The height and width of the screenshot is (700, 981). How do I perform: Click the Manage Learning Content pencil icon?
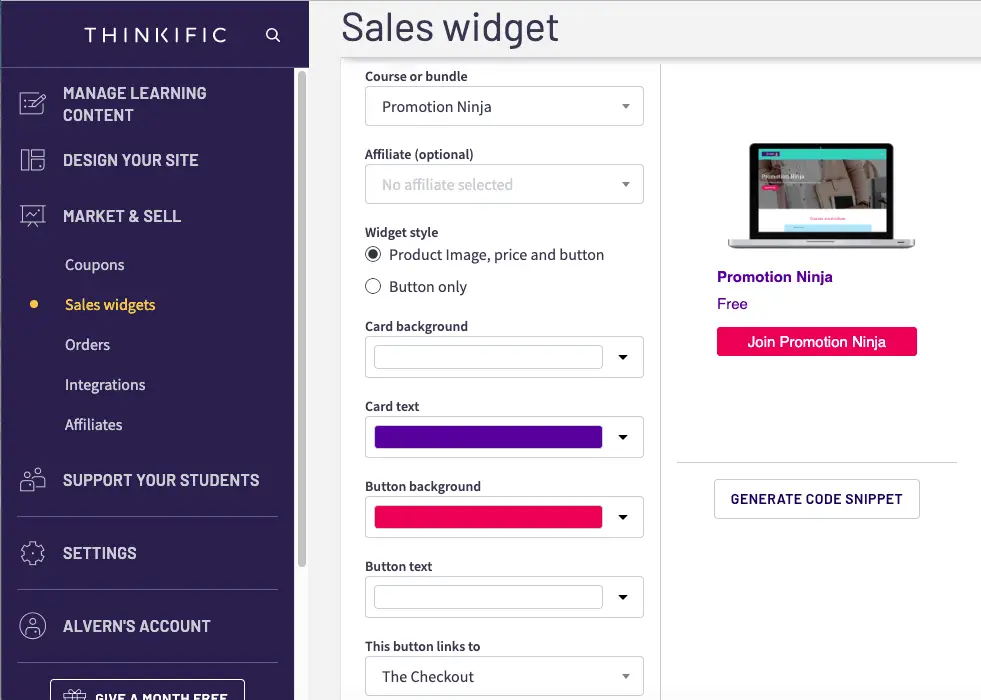[33, 103]
